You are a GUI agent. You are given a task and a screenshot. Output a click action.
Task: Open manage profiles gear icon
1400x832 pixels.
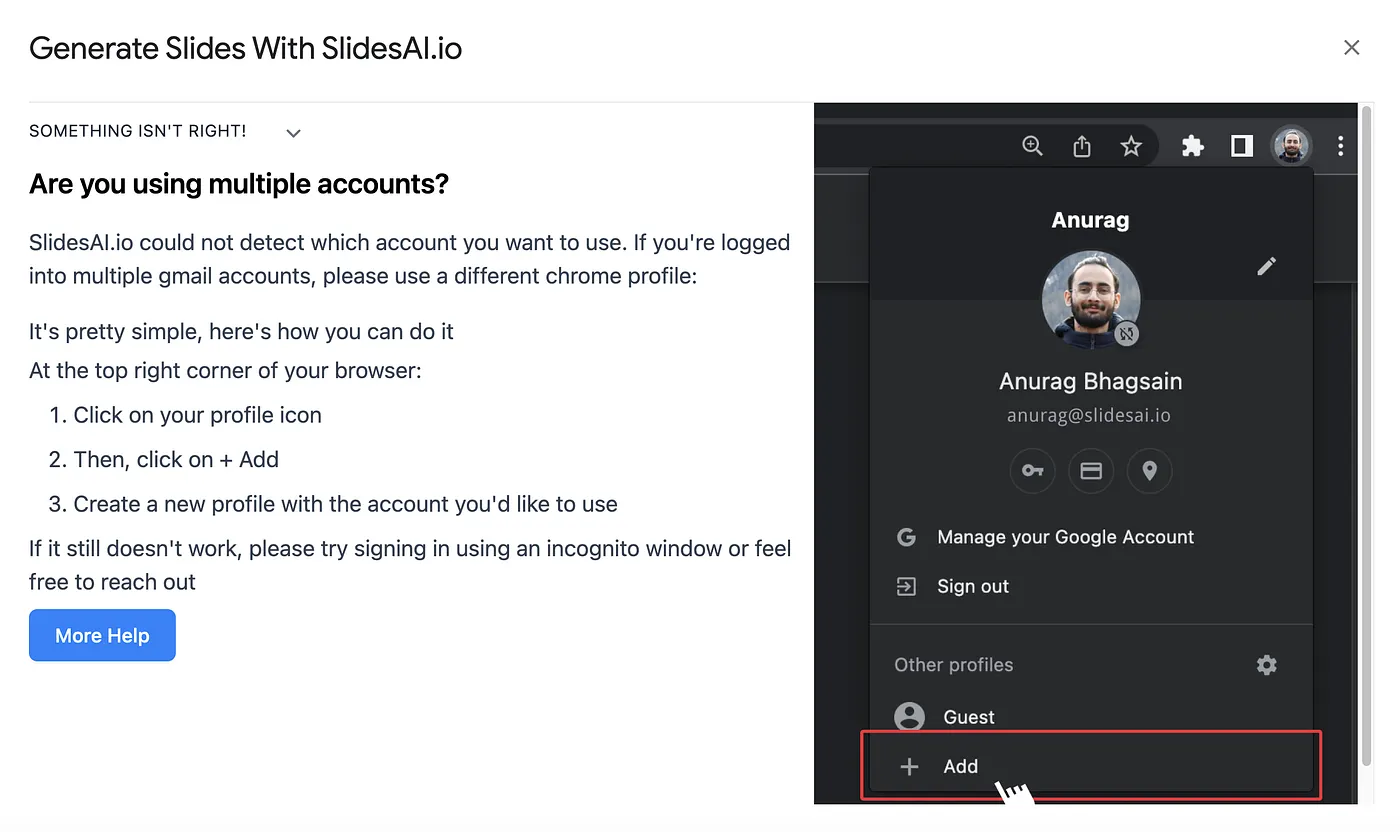click(1267, 665)
